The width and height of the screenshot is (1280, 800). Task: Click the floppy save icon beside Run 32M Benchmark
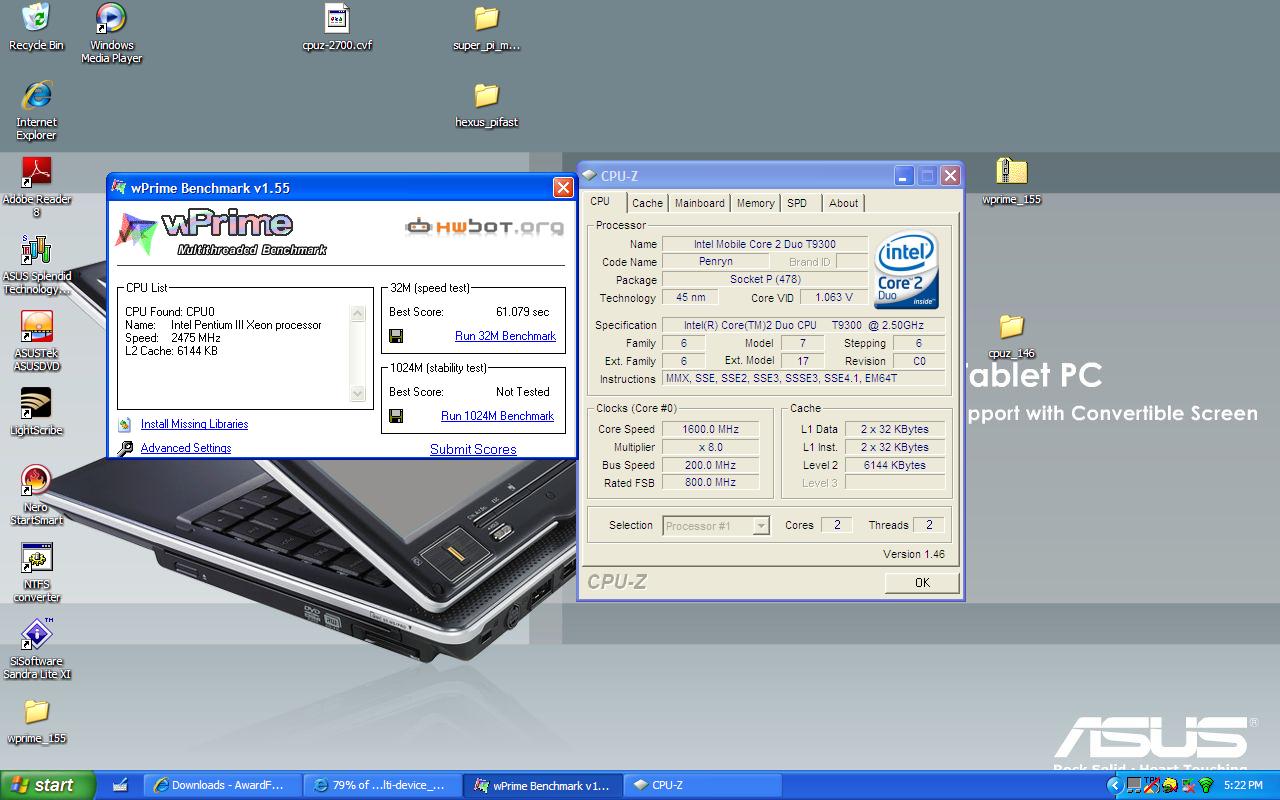(396, 336)
